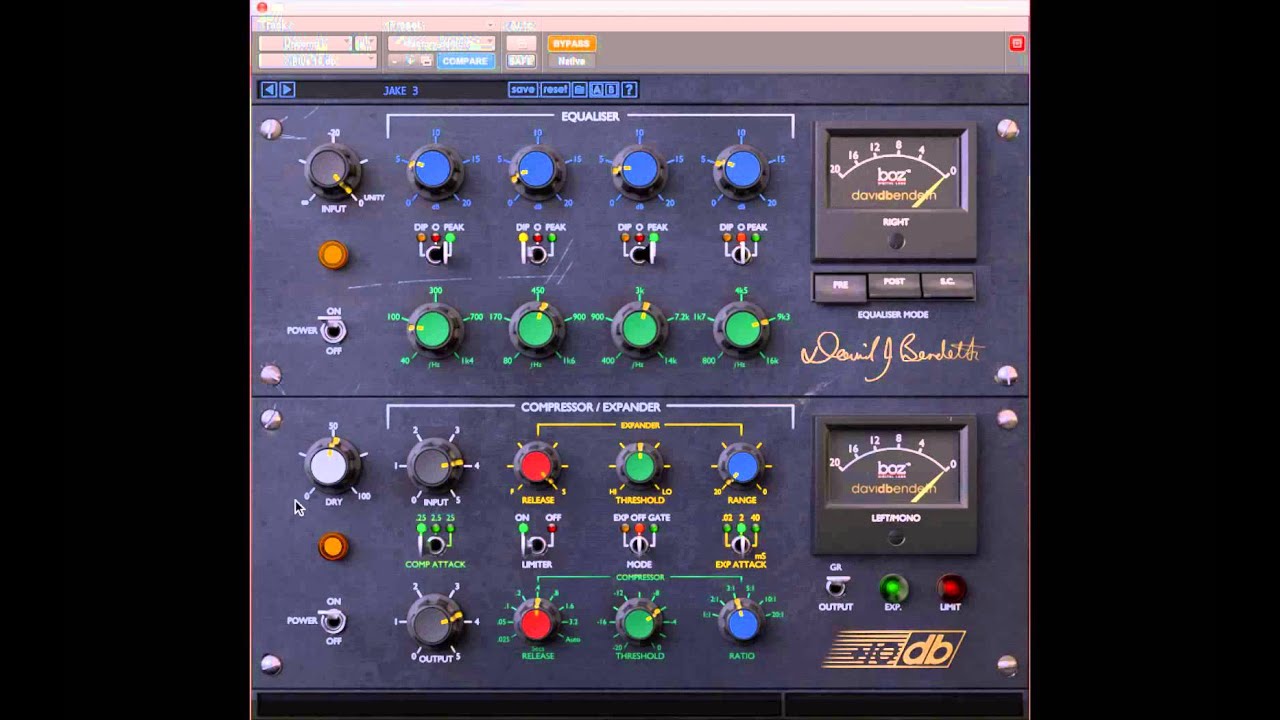This screenshot has height=720, width=1280.
Task: Open the insert selector dropdown below track
Action: pos(317,61)
